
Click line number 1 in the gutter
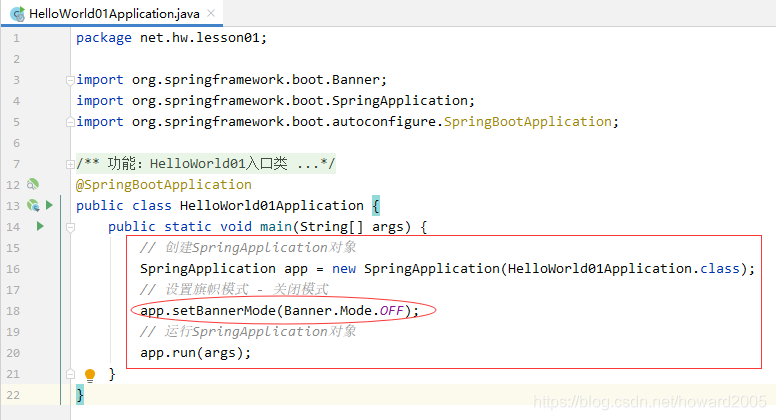(x=16, y=38)
